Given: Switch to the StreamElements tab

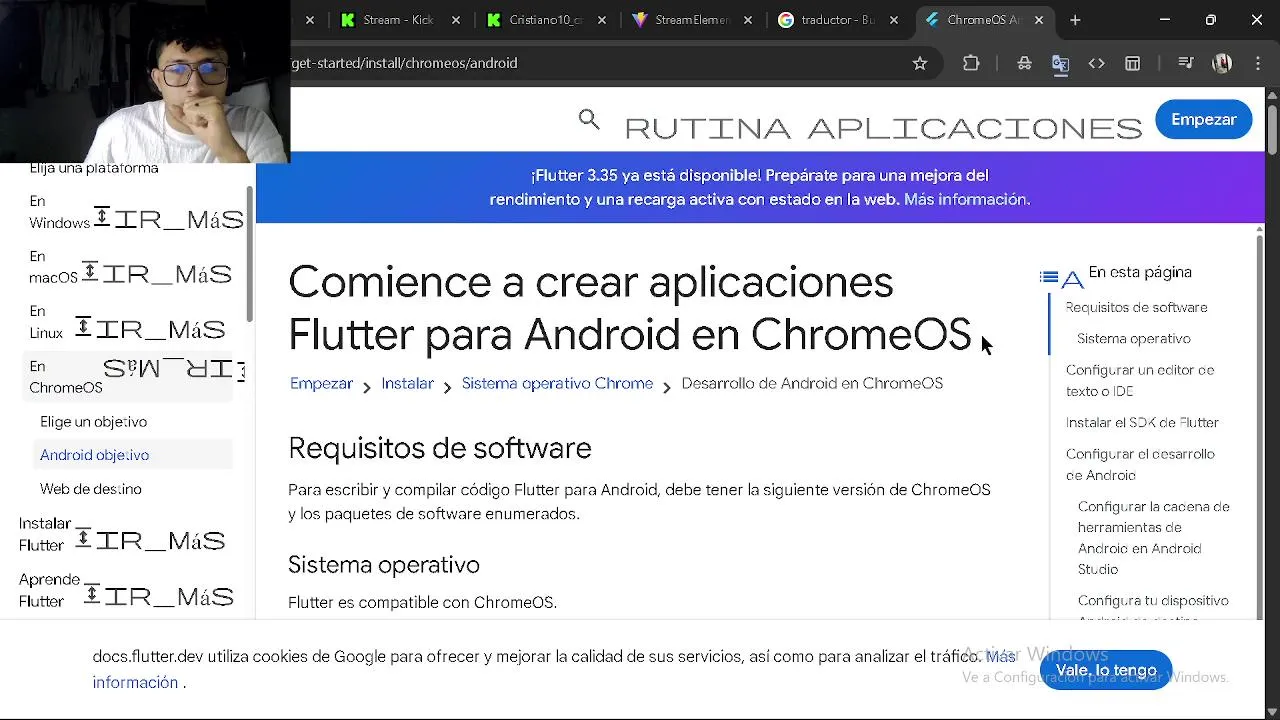Looking at the screenshot, I should (692, 20).
